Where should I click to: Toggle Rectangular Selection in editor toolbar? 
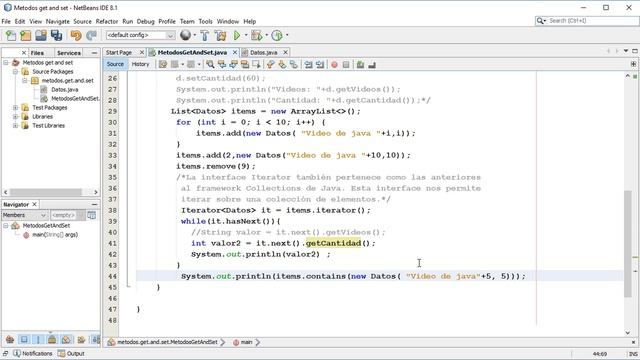256,64
